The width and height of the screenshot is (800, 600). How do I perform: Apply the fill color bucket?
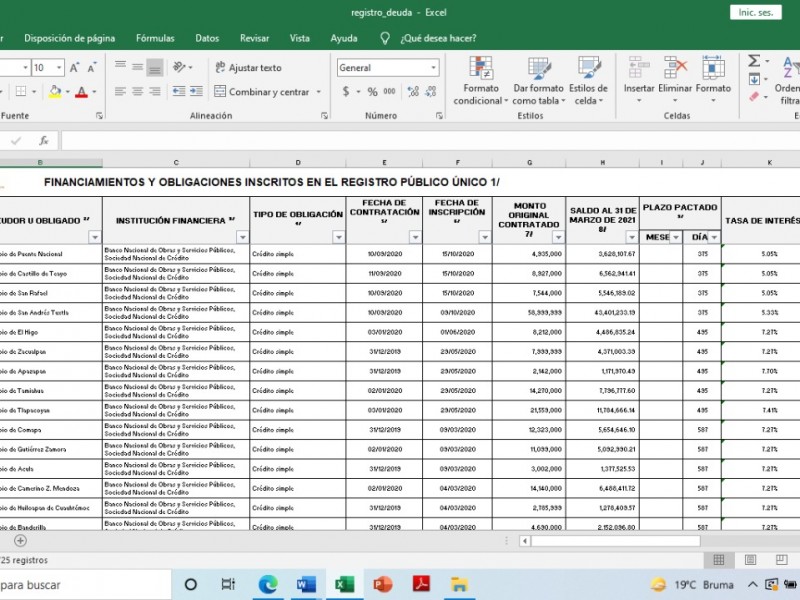(55, 92)
